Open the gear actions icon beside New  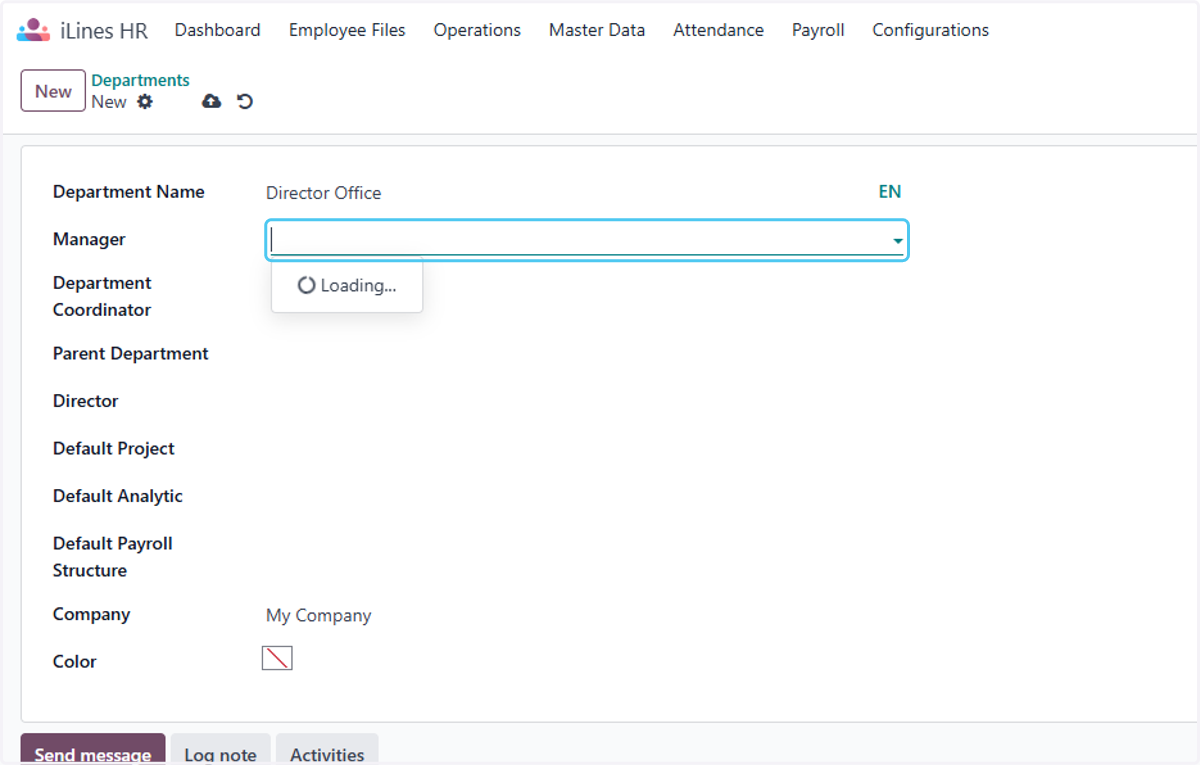point(145,101)
